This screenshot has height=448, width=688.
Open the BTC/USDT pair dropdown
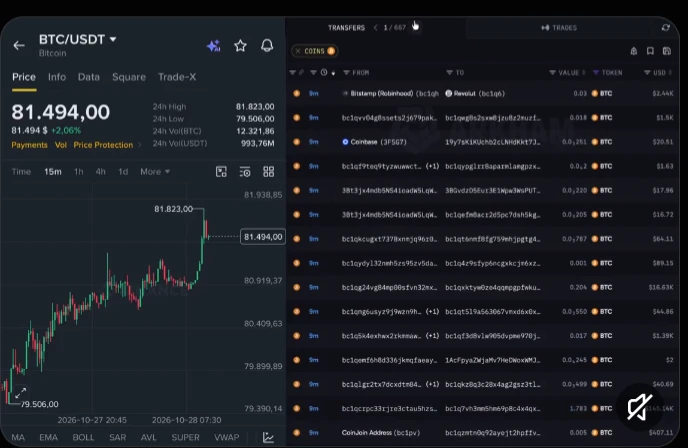[77, 39]
